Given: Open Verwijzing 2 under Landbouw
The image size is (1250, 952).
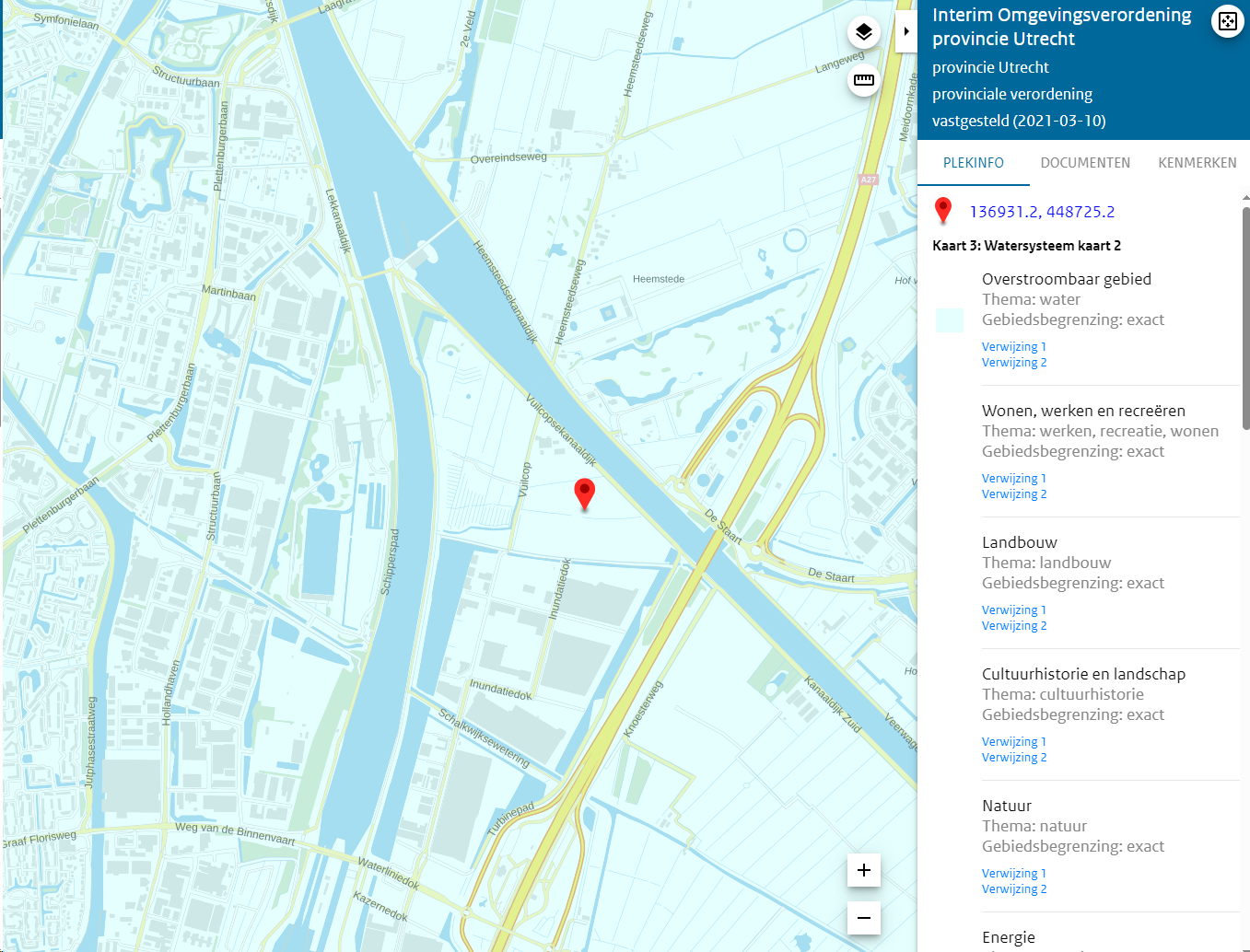Looking at the screenshot, I should (x=1013, y=626).
